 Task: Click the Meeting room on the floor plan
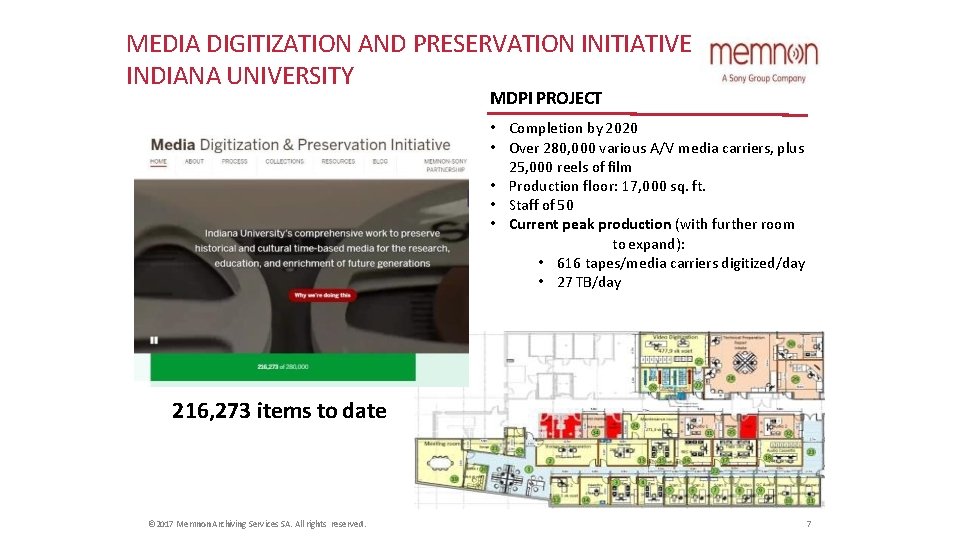[440, 462]
